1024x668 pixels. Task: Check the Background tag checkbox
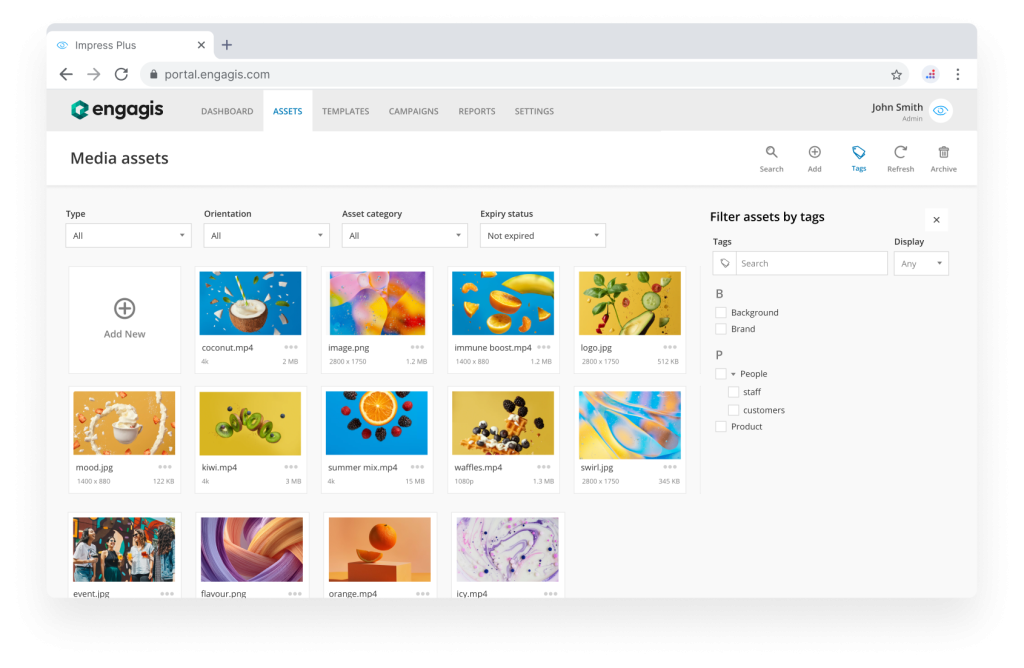(721, 313)
